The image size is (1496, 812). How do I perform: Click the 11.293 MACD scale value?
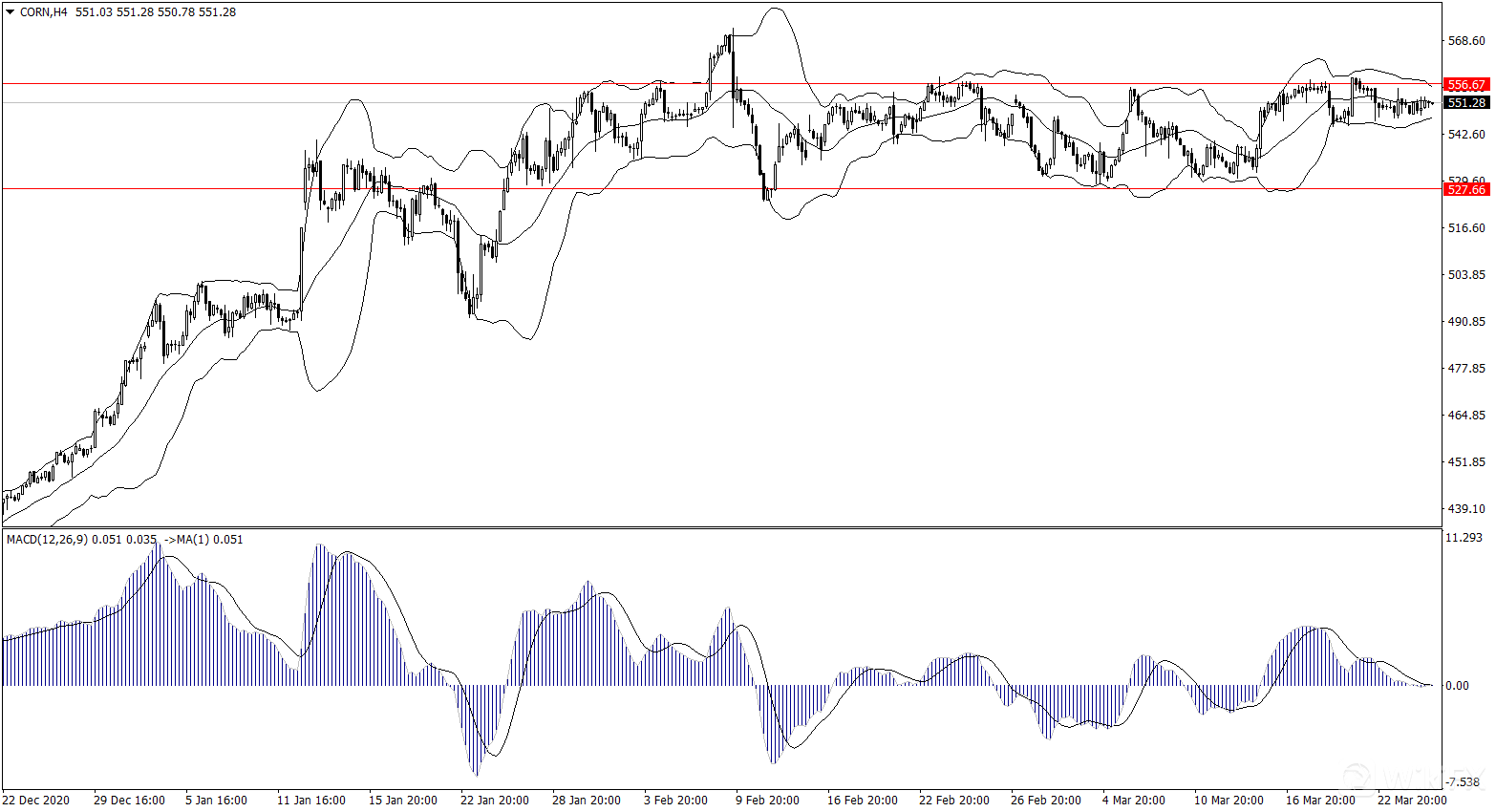pos(1464,538)
